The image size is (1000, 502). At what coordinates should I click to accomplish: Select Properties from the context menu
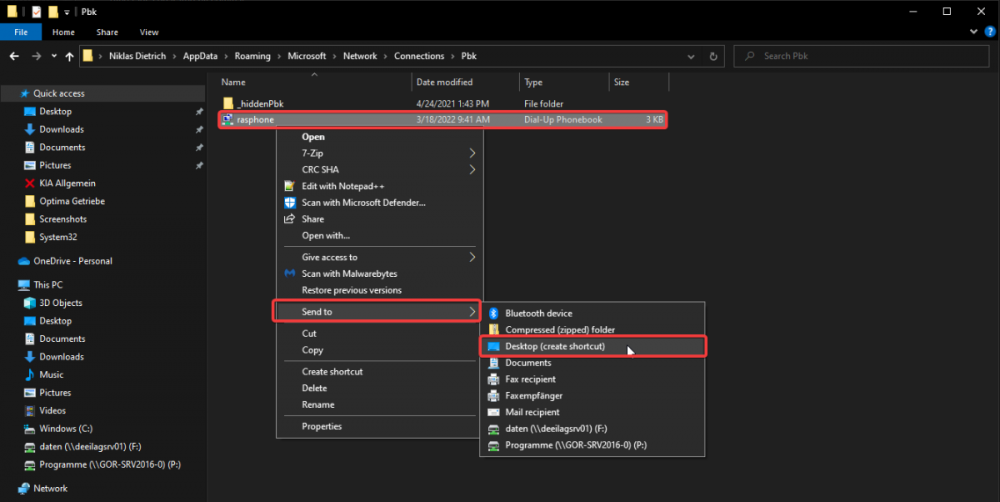(321, 426)
